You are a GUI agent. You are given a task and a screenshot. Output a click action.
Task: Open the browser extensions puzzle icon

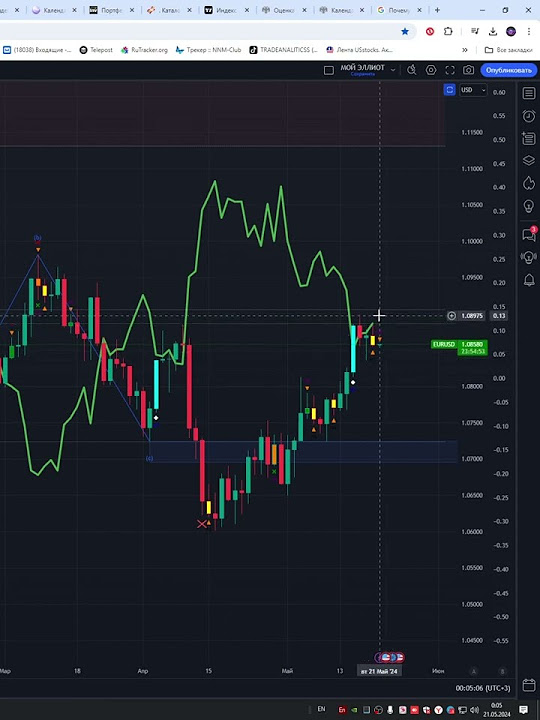pyautogui.click(x=448, y=31)
